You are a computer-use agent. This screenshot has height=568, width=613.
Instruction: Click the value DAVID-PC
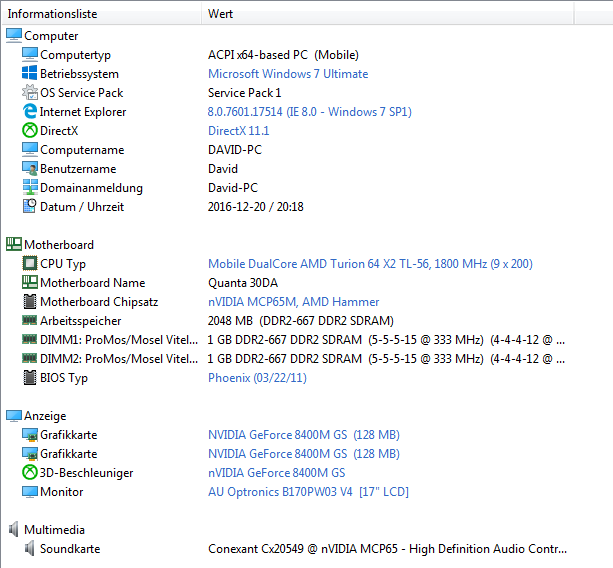(235, 150)
